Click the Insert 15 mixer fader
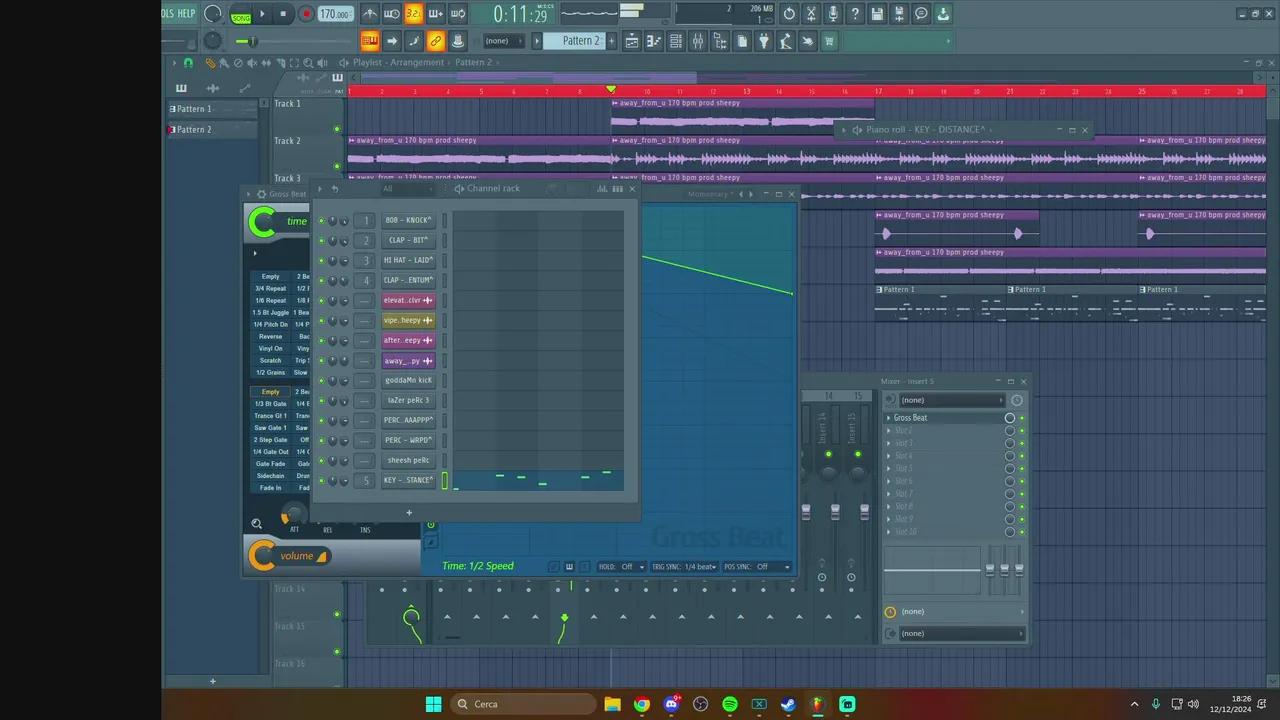The height and width of the screenshot is (720, 1280). 864,511
